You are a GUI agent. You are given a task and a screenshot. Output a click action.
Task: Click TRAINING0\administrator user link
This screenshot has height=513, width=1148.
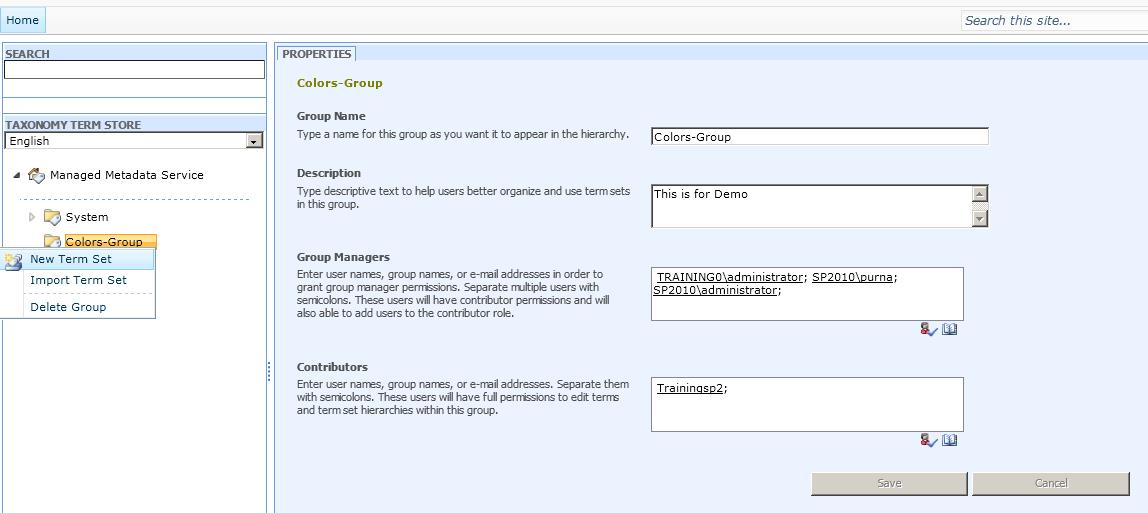pyautogui.click(x=729, y=277)
